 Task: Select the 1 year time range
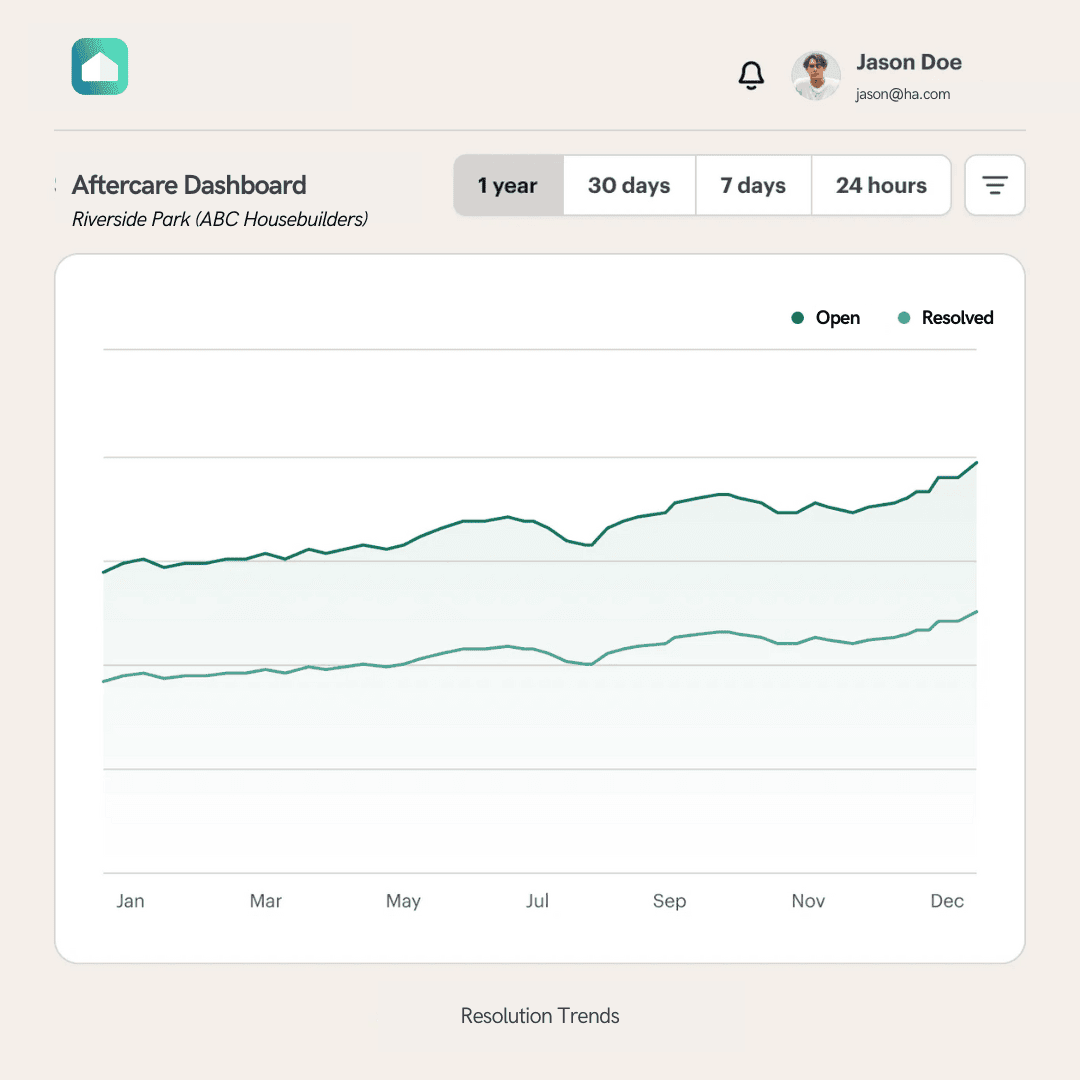pyautogui.click(x=508, y=185)
